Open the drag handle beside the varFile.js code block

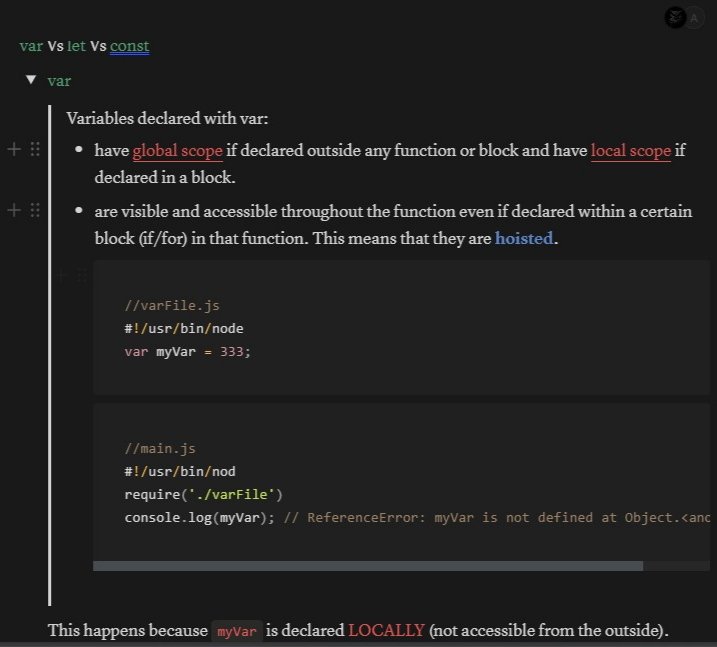tap(82, 275)
